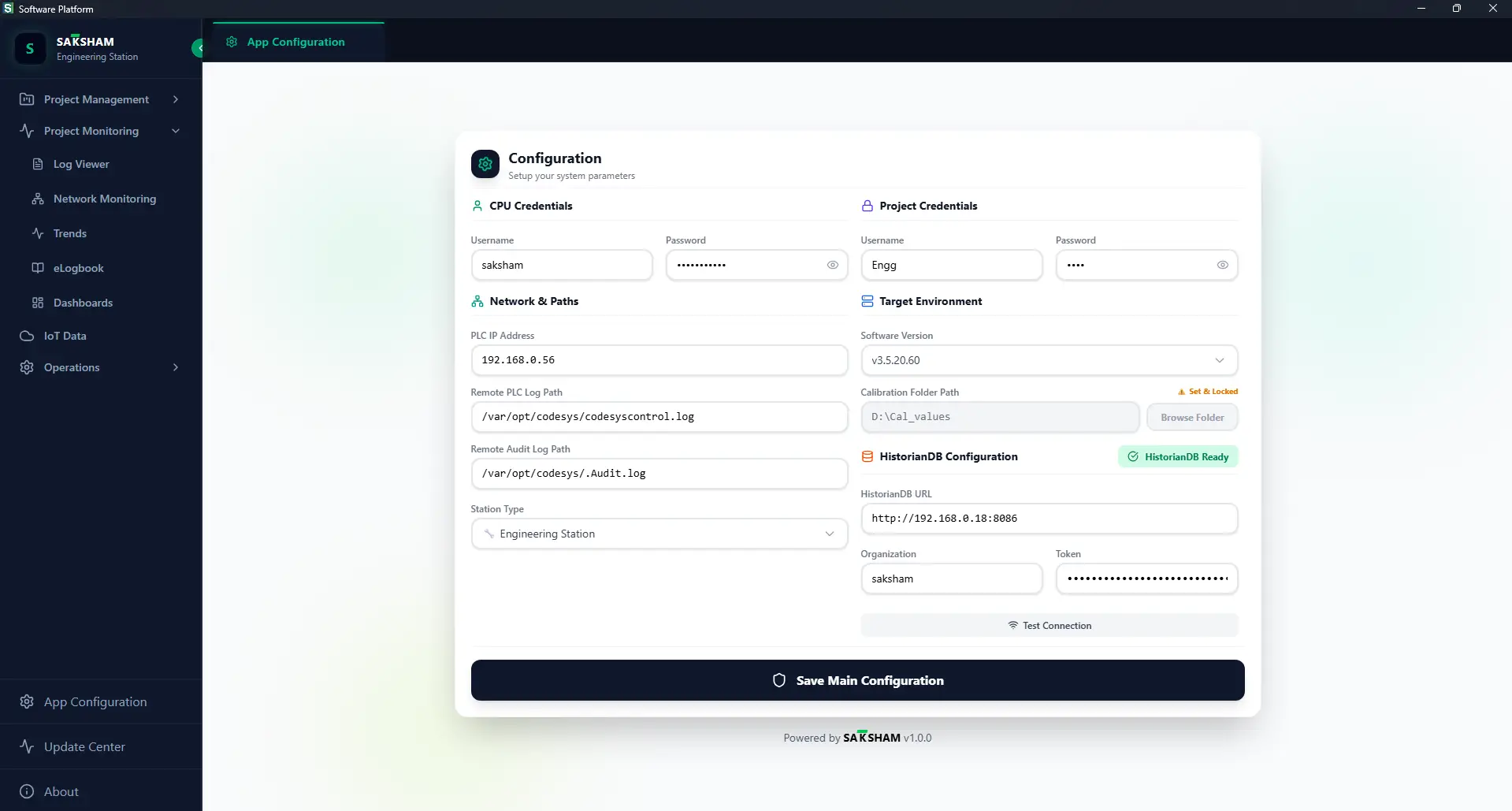Click the HistorianDB Ready status badge
Viewport: 1512px width, 811px height.
pyautogui.click(x=1177, y=456)
